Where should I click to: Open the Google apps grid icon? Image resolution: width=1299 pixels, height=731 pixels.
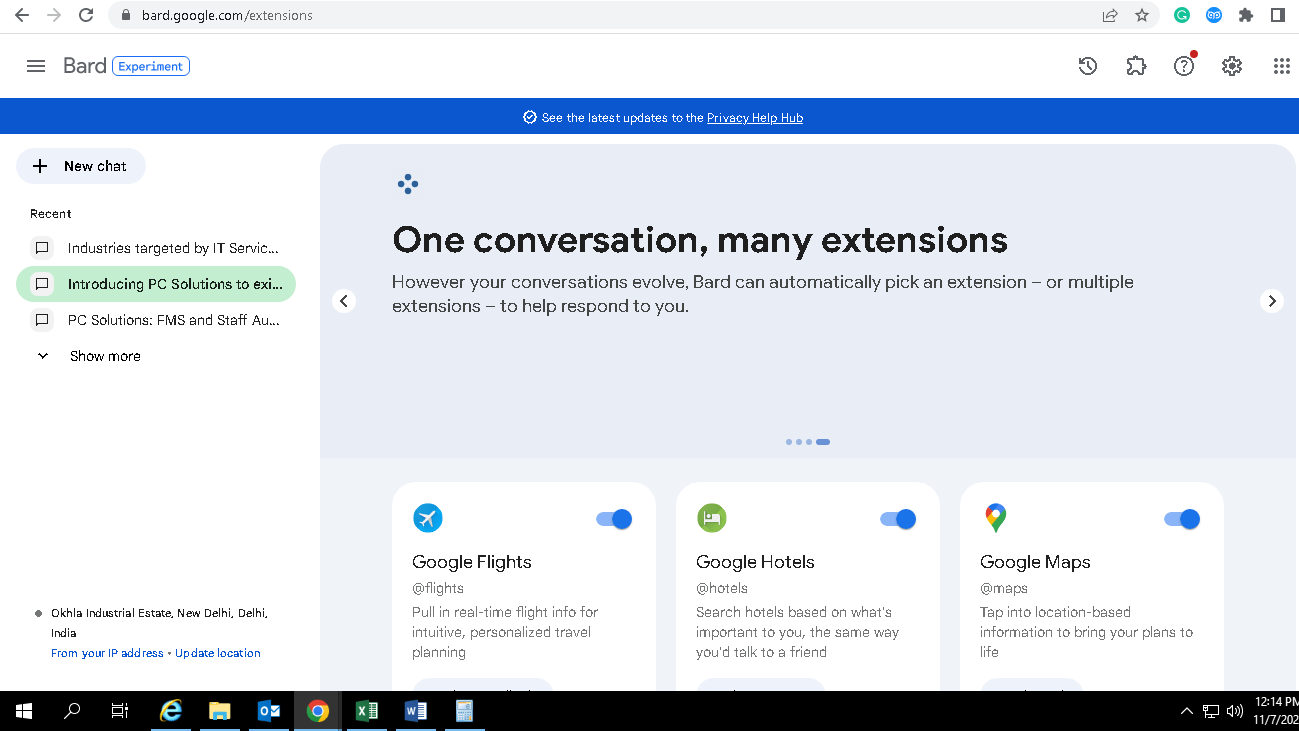coord(1281,66)
